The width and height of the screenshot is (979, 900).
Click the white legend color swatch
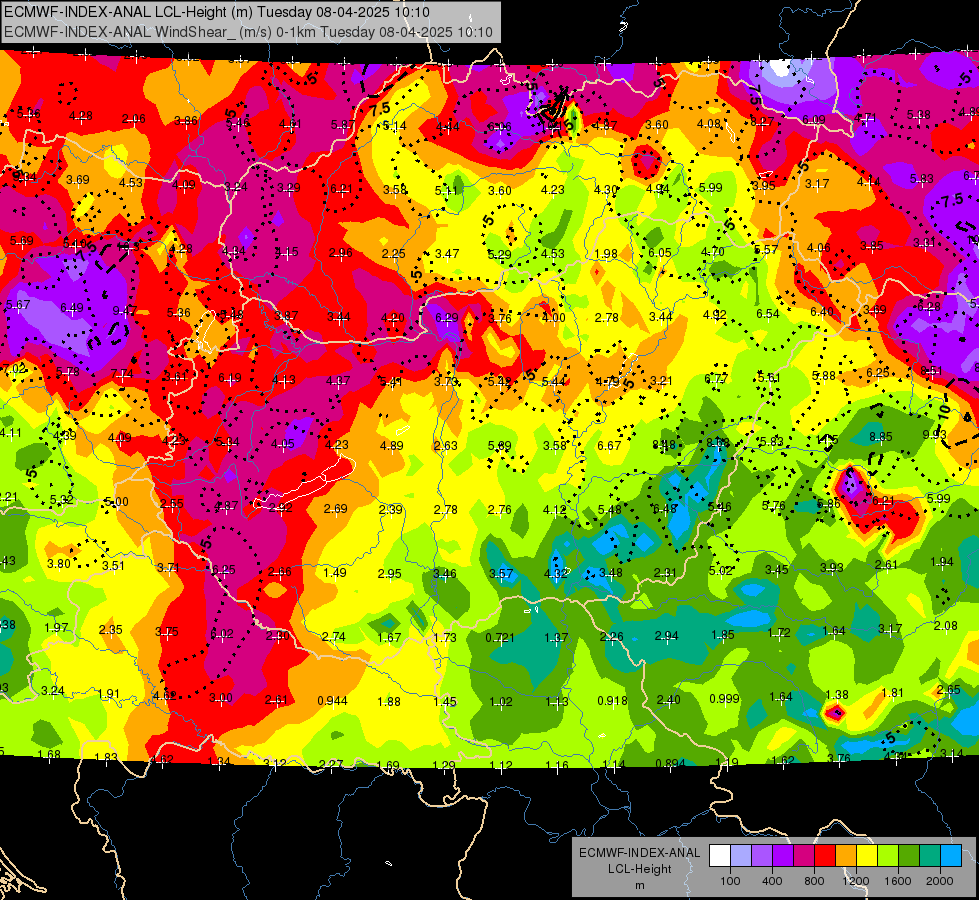click(720, 856)
